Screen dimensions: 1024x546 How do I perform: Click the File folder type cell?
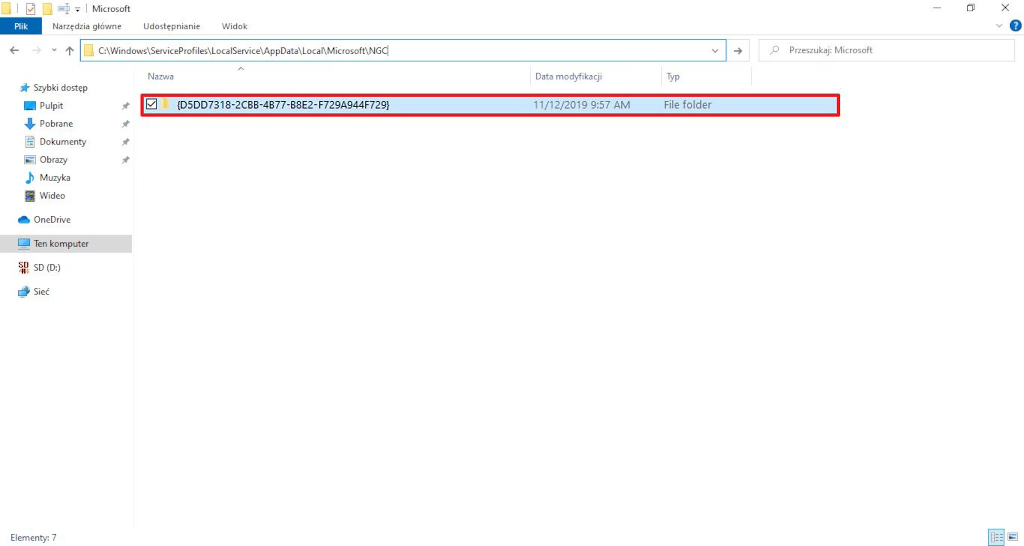click(x=688, y=104)
